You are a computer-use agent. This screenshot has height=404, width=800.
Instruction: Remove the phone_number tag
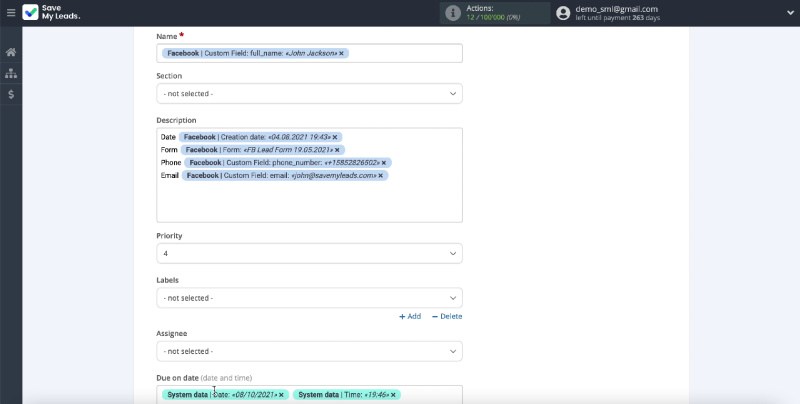point(384,163)
